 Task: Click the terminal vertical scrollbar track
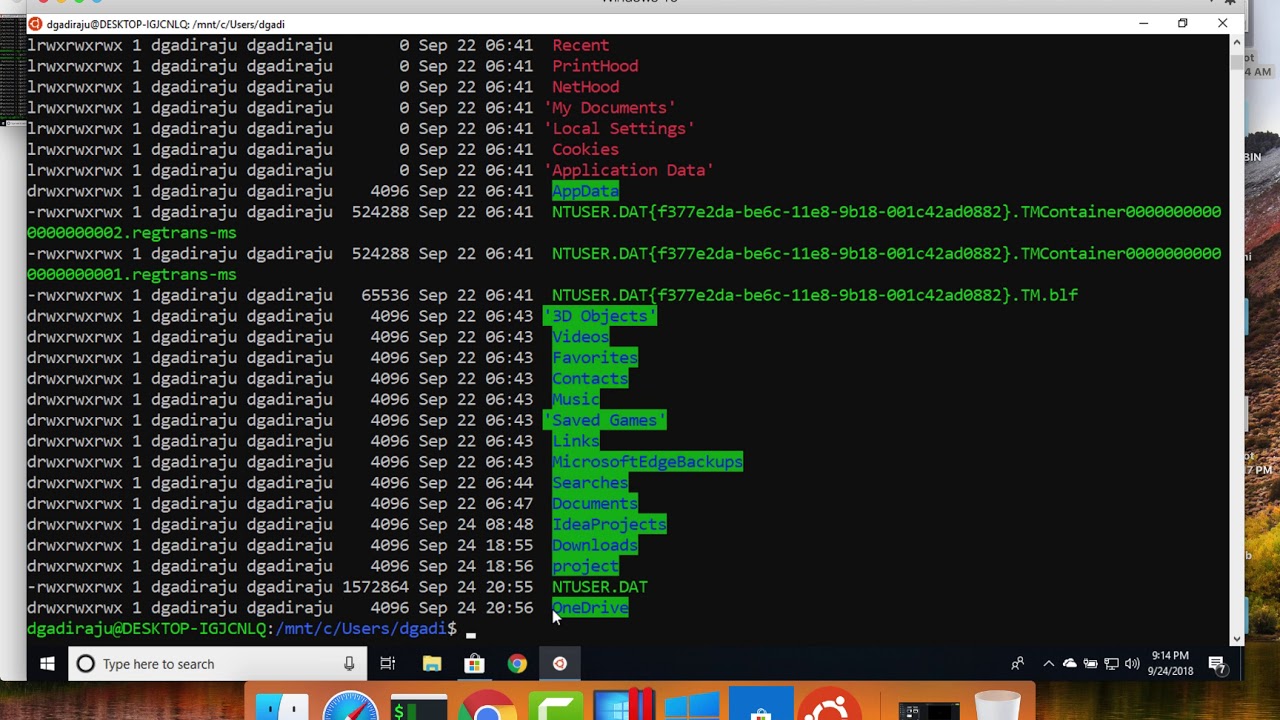pyautogui.click(x=1236, y=340)
